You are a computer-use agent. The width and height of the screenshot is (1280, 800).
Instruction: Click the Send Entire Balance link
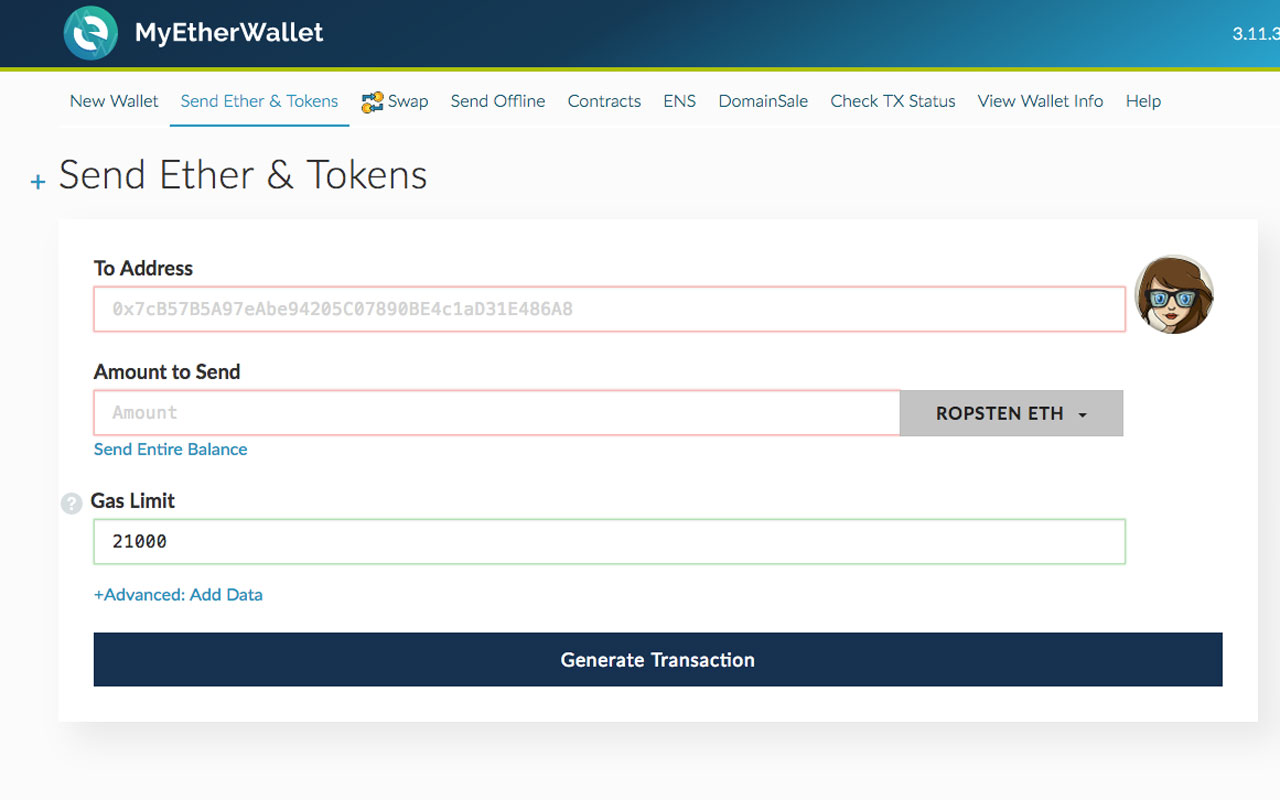tap(170, 449)
